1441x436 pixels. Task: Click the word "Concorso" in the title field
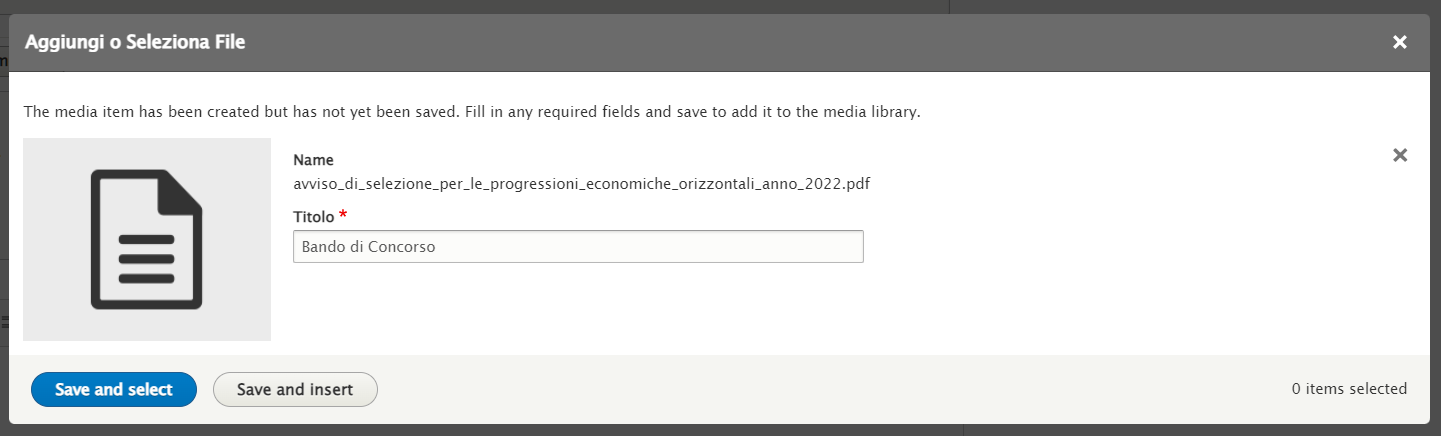pos(402,247)
